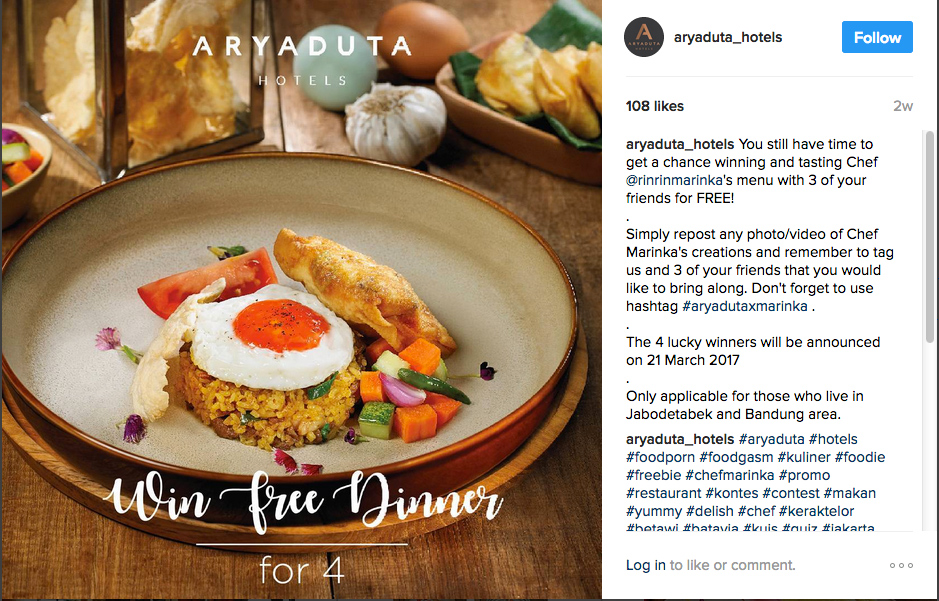The height and width of the screenshot is (601, 939).
Task: Open the #restaurant hashtag
Action: [x=664, y=493]
